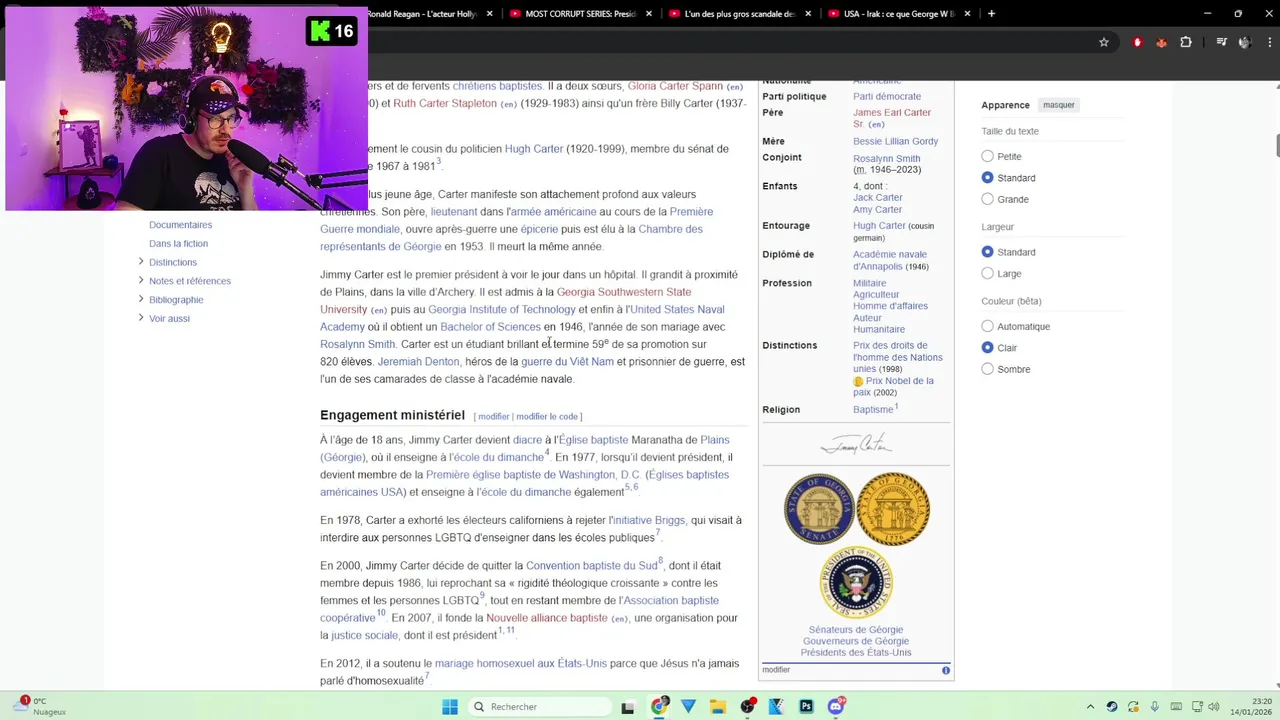This screenshot has height=720, width=1280.
Task: Open a new browser tab with plus
Action: click(x=991, y=14)
